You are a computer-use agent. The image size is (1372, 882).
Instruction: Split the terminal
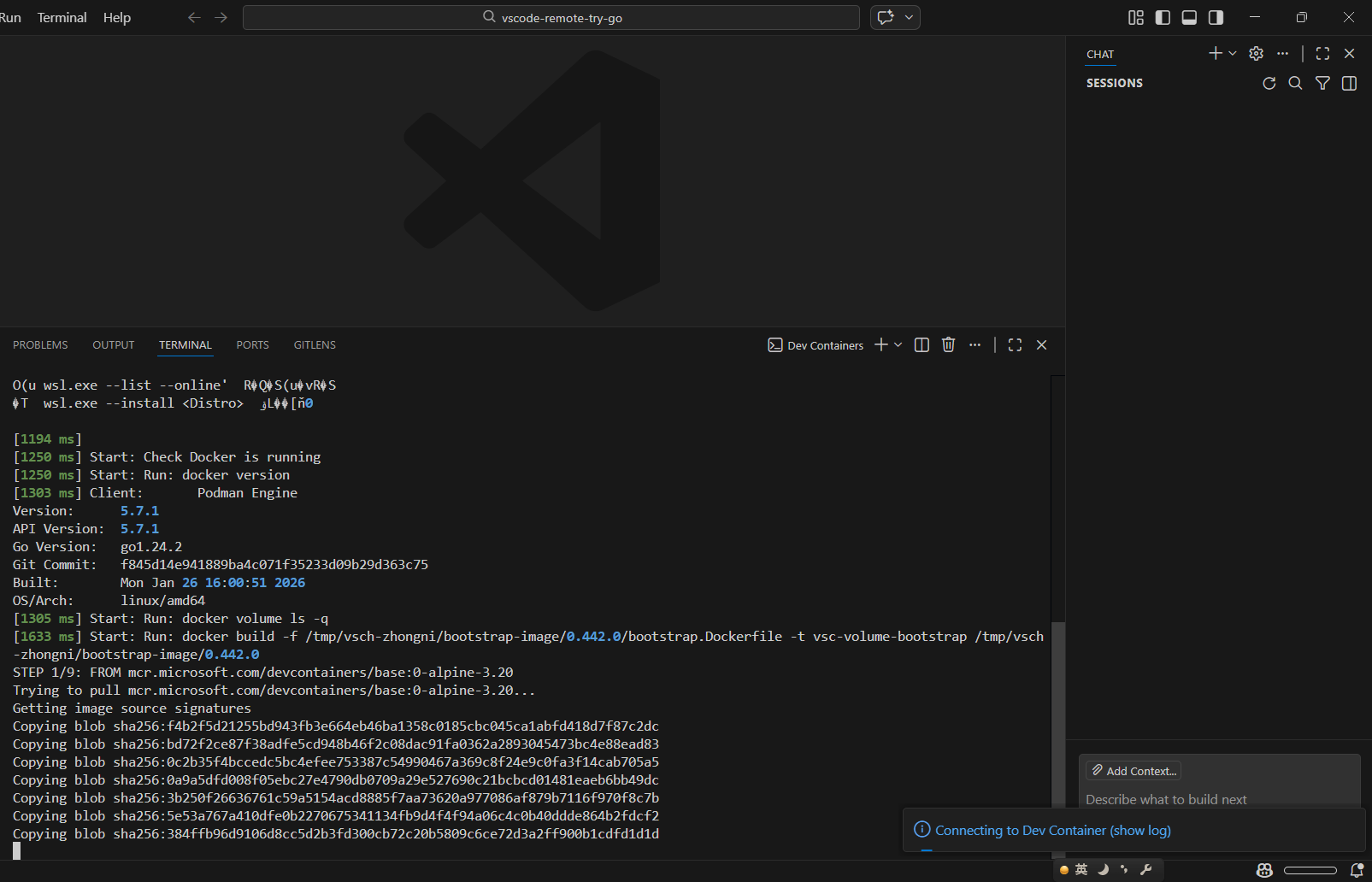point(922,345)
